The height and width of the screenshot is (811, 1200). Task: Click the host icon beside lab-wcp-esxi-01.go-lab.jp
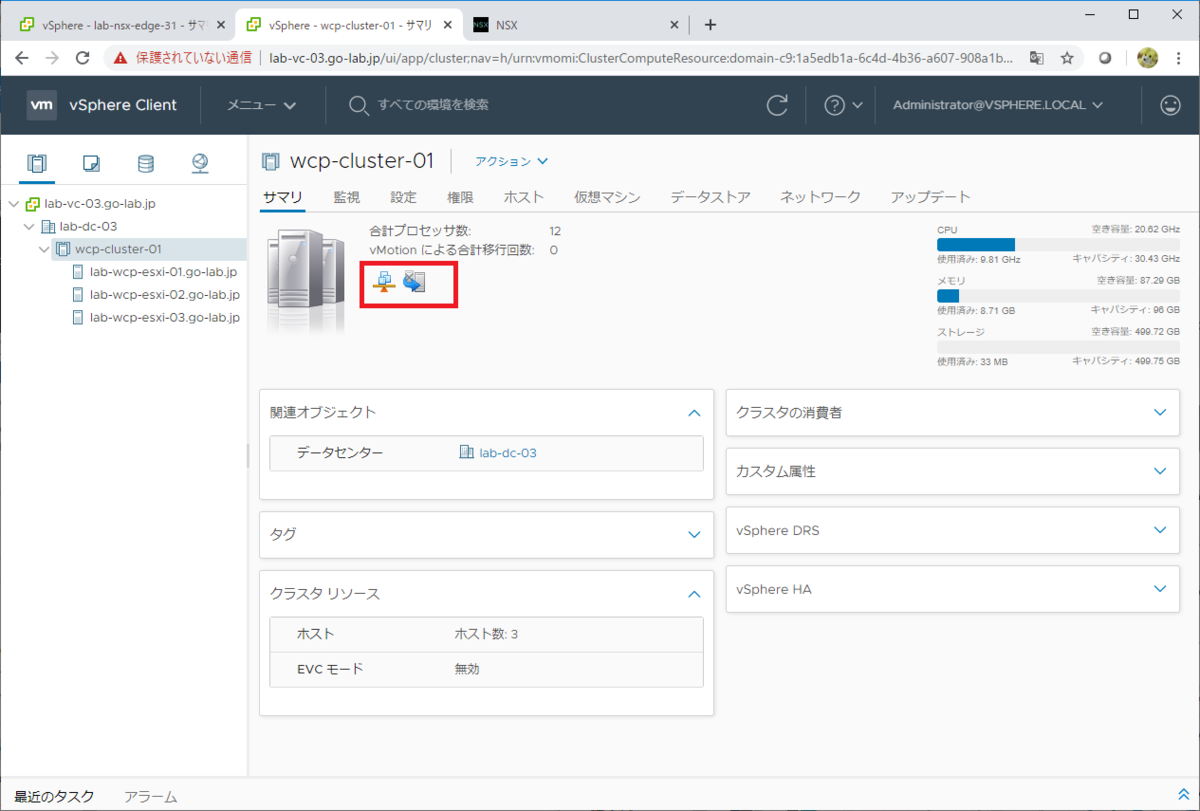(x=79, y=272)
